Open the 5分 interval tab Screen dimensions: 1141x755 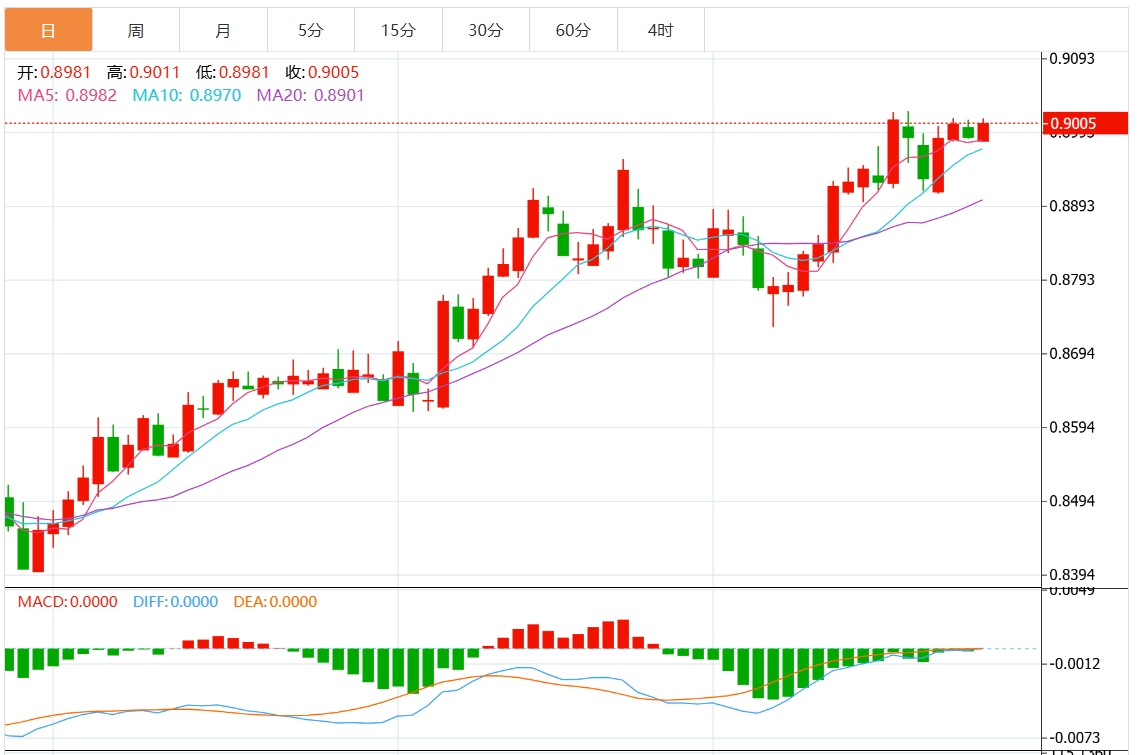click(x=311, y=30)
